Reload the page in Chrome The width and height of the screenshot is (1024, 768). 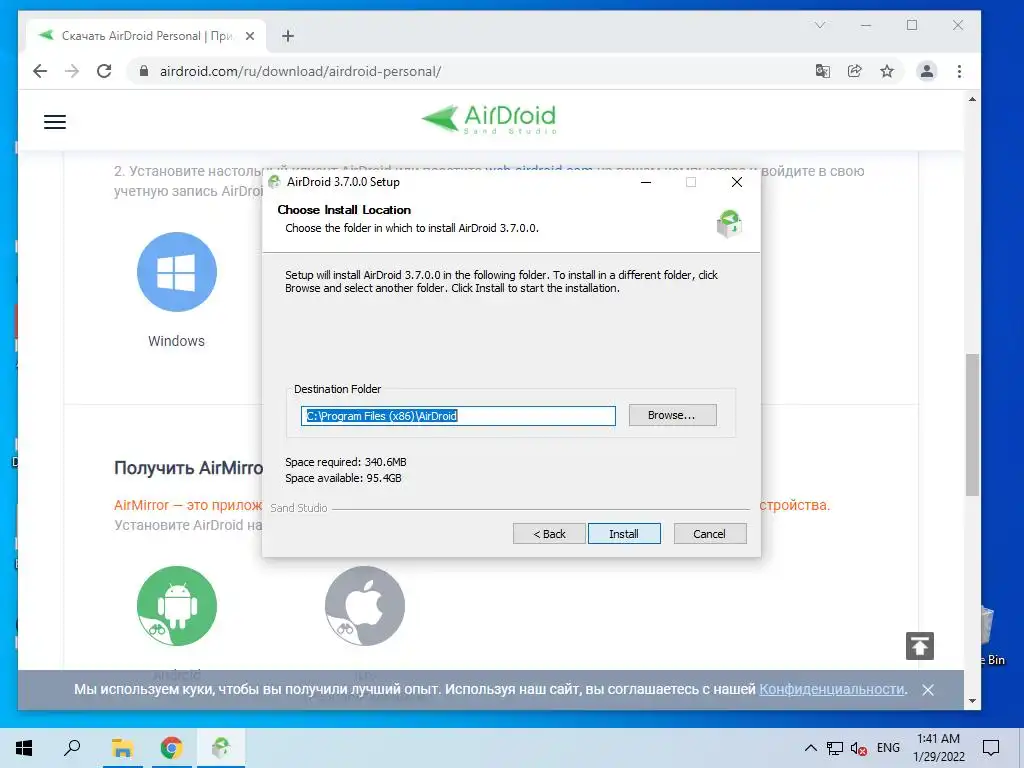104,71
